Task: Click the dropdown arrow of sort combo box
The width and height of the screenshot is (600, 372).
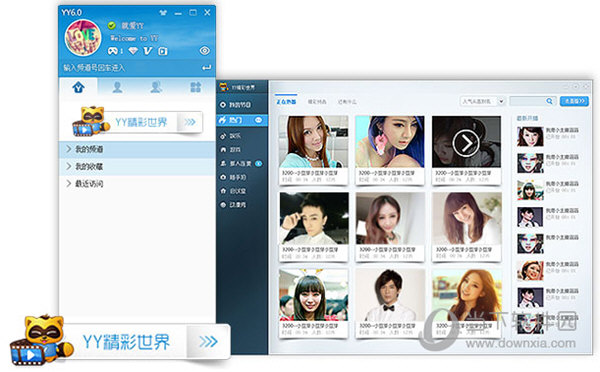Action: pyautogui.click(x=501, y=101)
